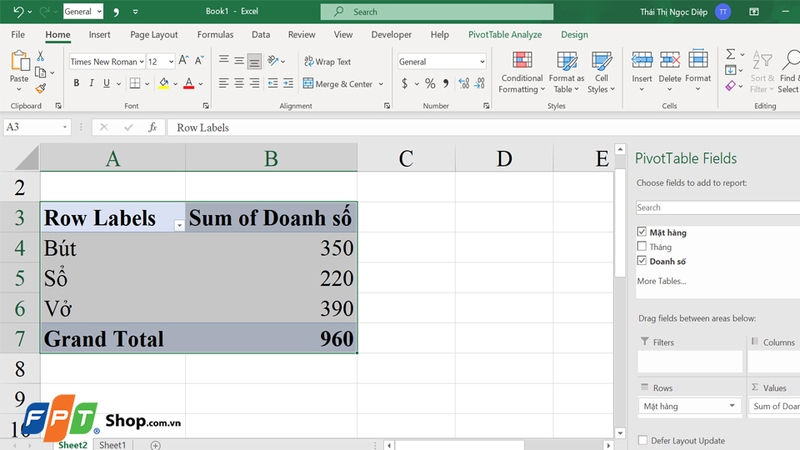Decrease font size with small A
The width and height of the screenshot is (800, 450).
click(x=199, y=61)
